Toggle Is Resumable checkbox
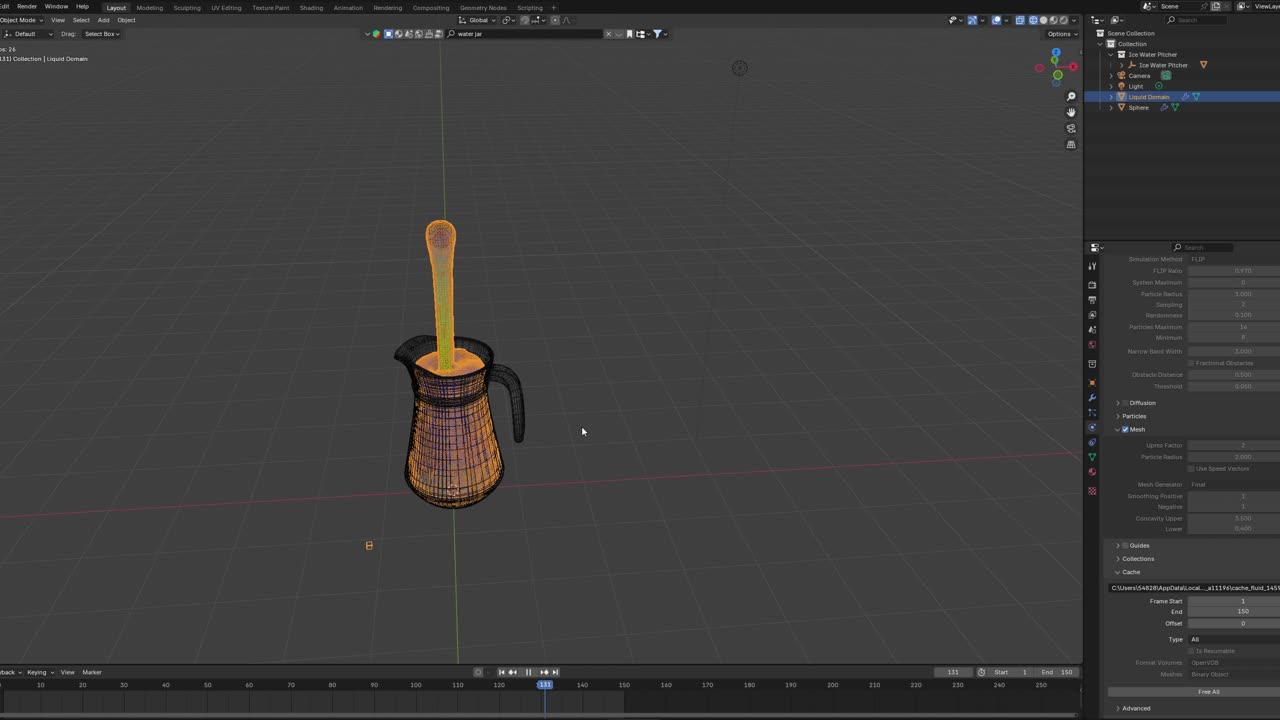The height and width of the screenshot is (720, 1280). (x=1191, y=651)
